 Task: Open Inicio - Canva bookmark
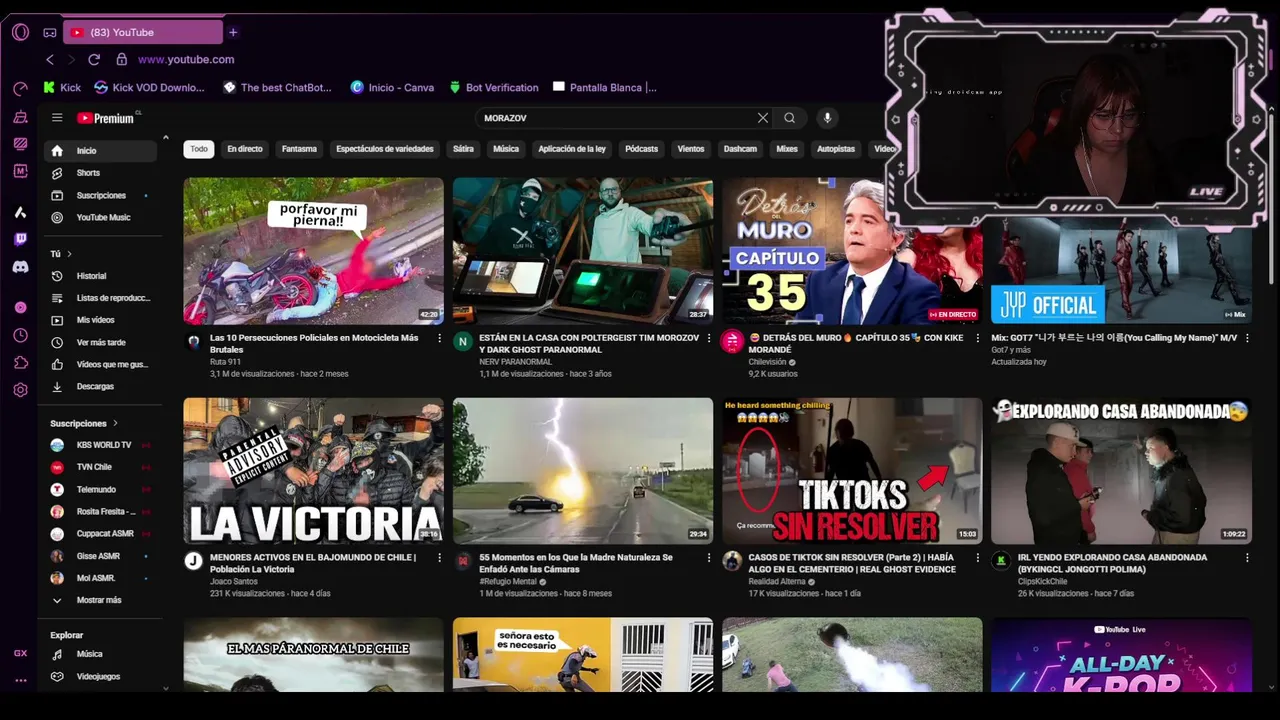392,87
